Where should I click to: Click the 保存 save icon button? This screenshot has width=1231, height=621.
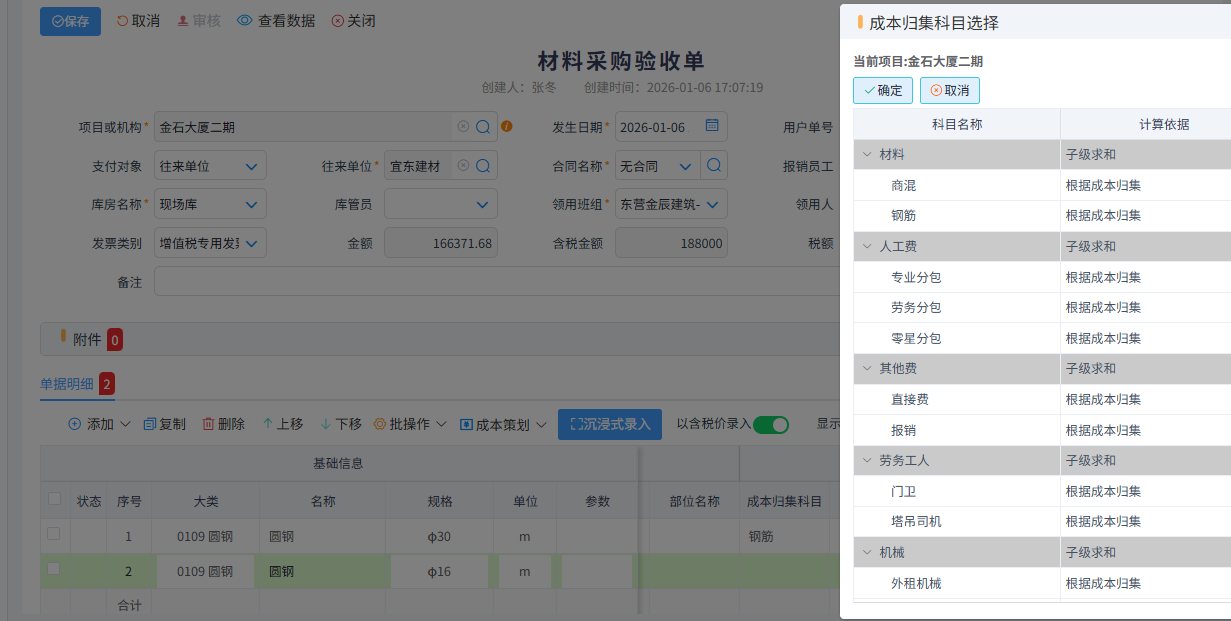56,20
